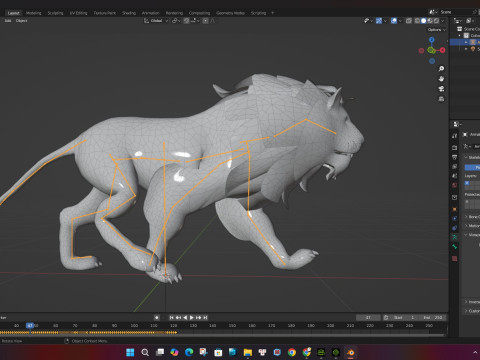This screenshot has height=360, width=480.
Task: Toggle auto keying record button
Action: point(157,317)
